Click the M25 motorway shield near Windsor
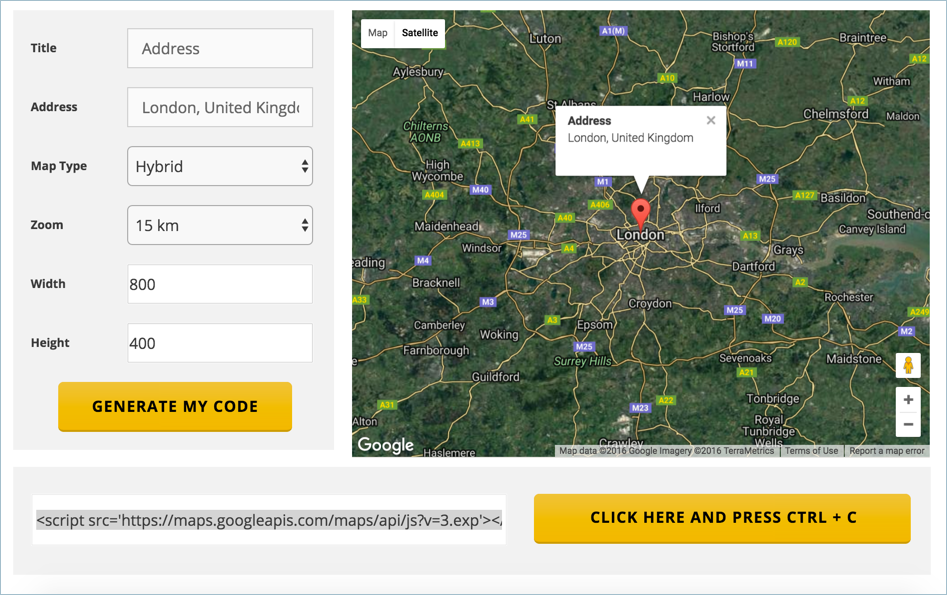The height and width of the screenshot is (595, 947). click(518, 235)
